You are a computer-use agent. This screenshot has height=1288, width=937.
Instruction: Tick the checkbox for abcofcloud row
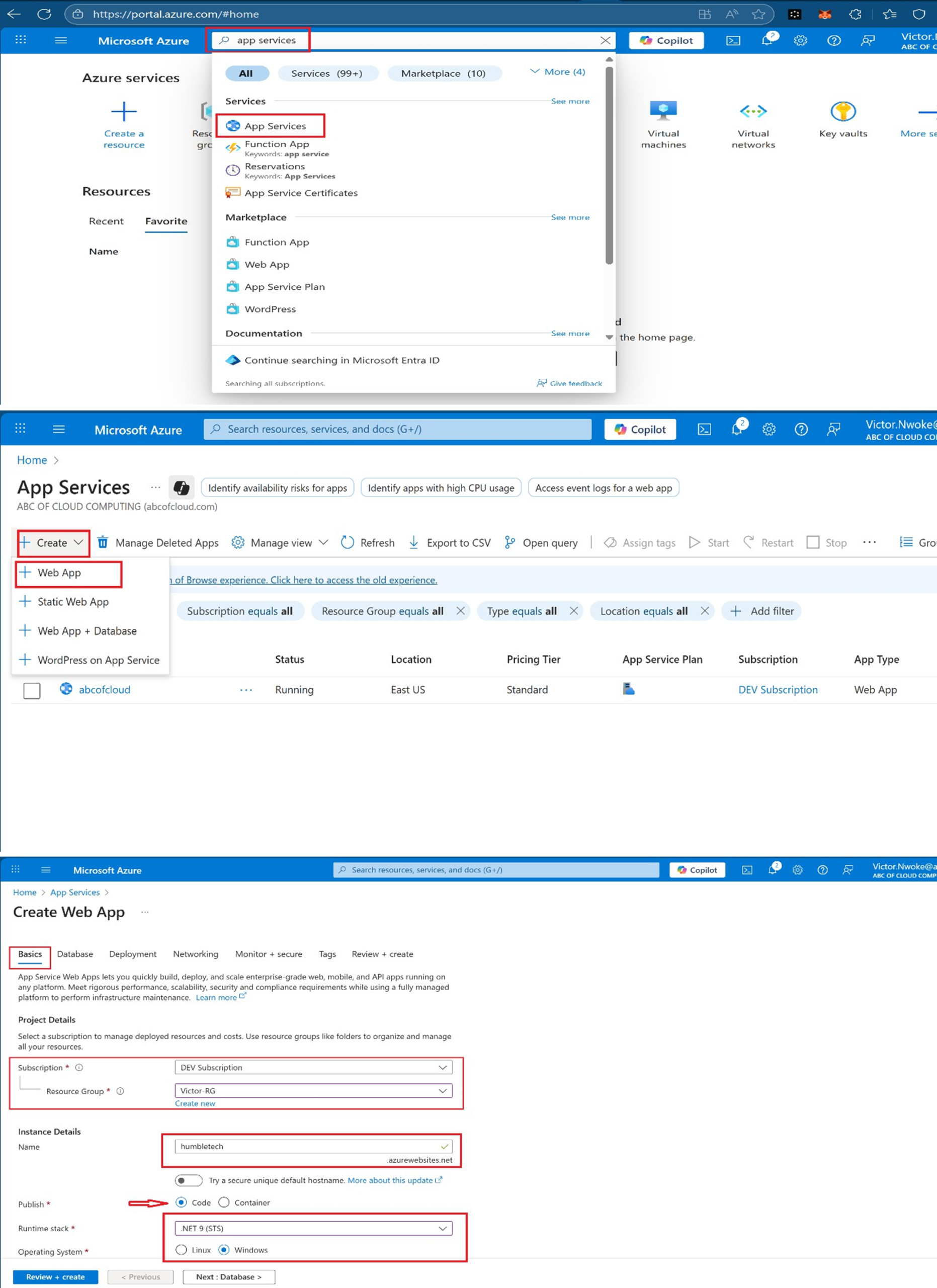pyautogui.click(x=32, y=690)
